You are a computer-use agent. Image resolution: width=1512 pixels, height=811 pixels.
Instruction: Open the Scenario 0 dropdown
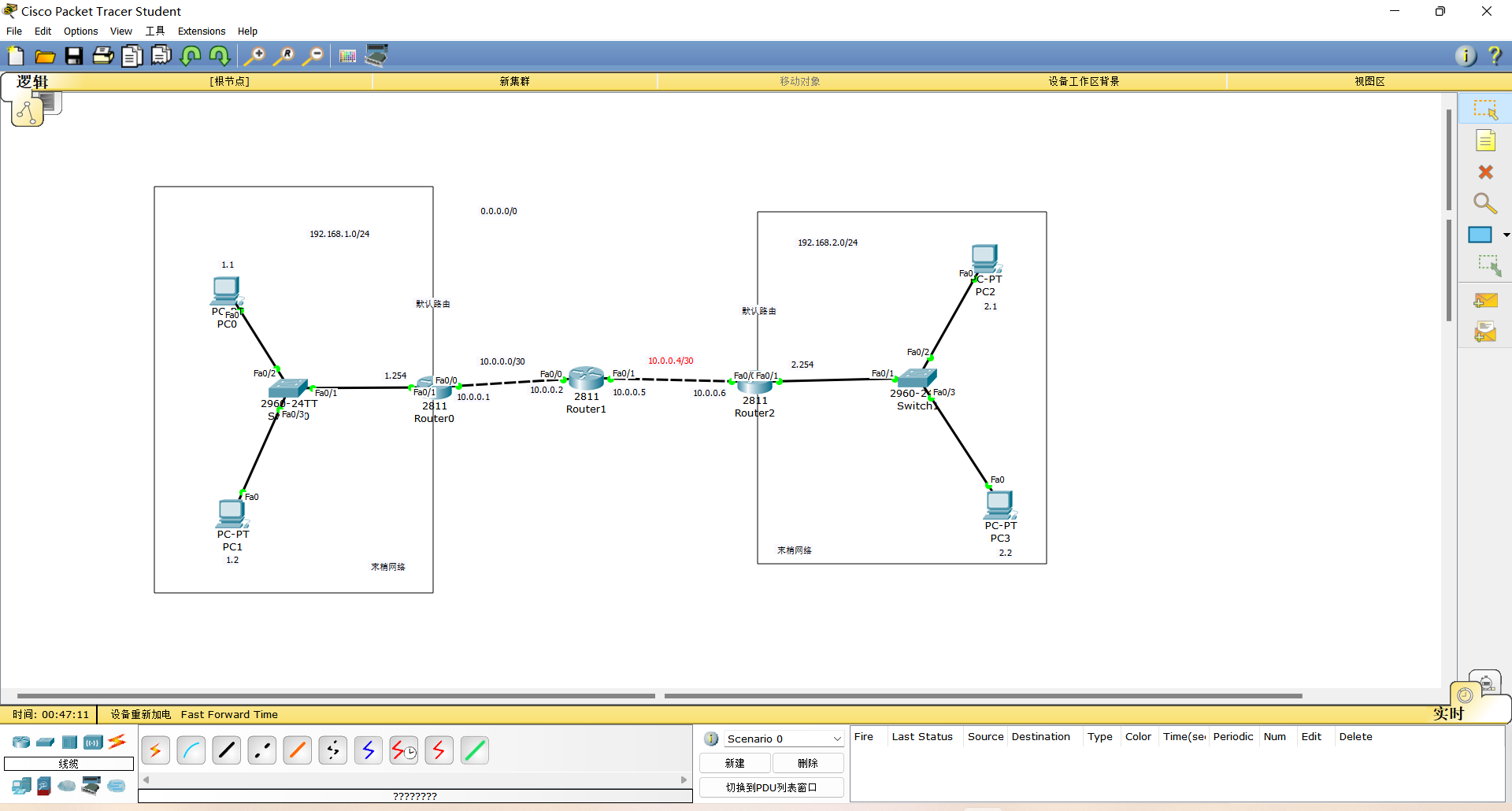784,739
